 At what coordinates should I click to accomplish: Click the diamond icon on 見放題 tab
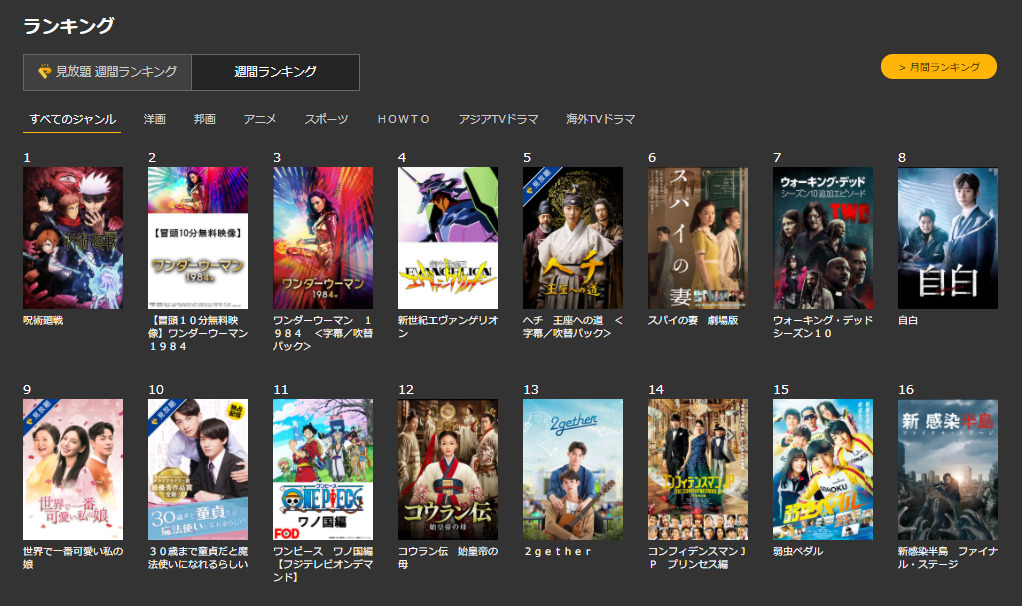(44, 72)
